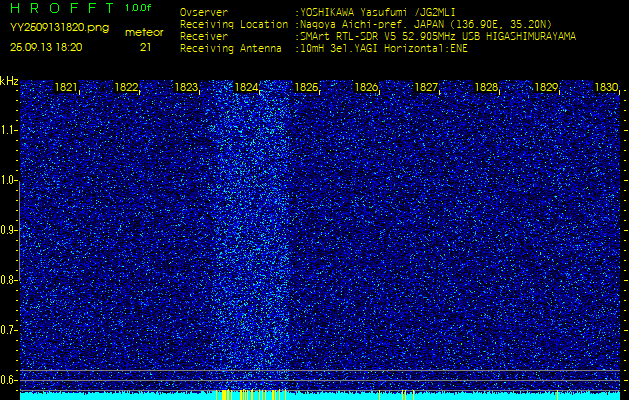
Task: Click the 1821 time marker
Action: point(66,87)
